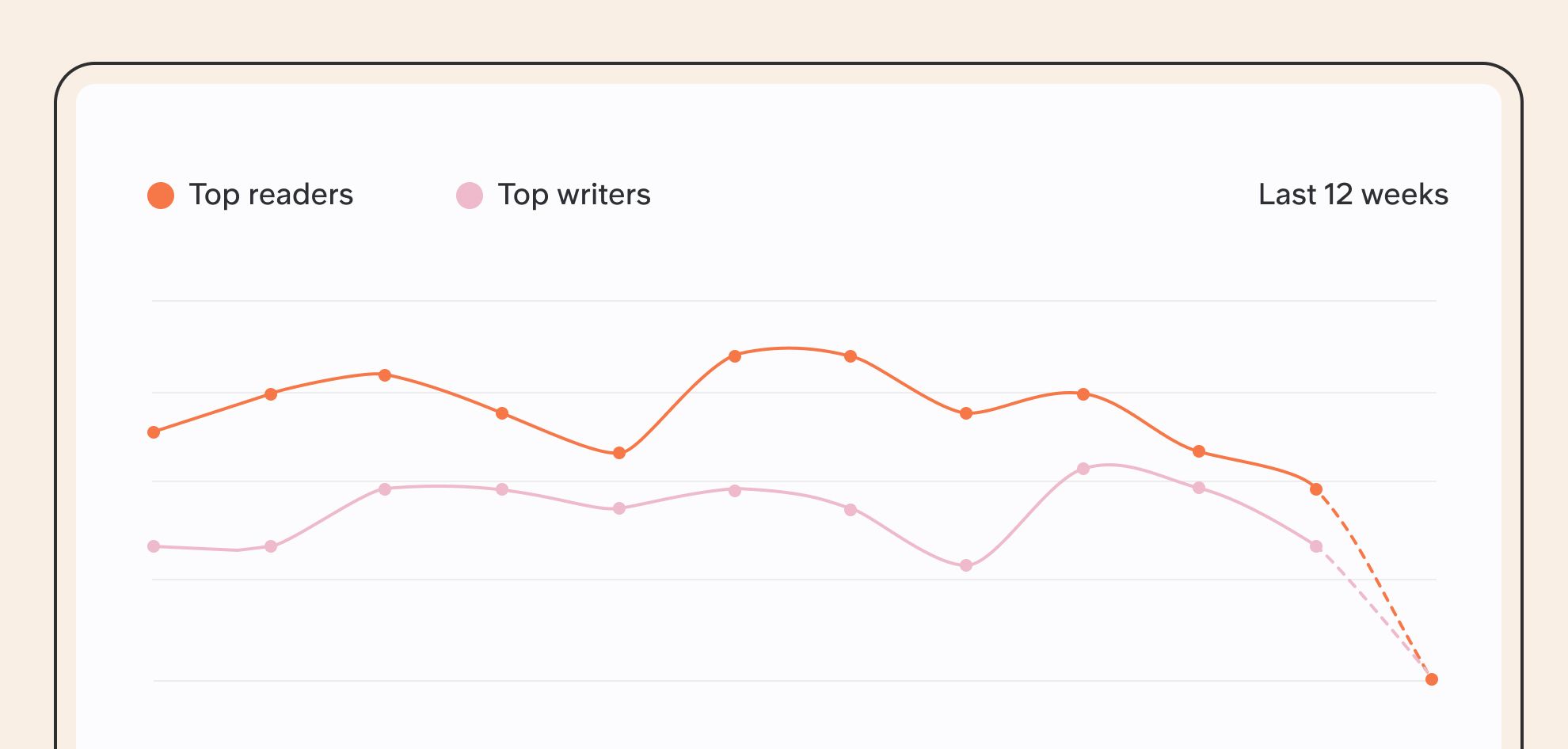This screenshot has height=749, width=1568.
Task: Click the lowest pink Top writers point
Action: point(966,565)
